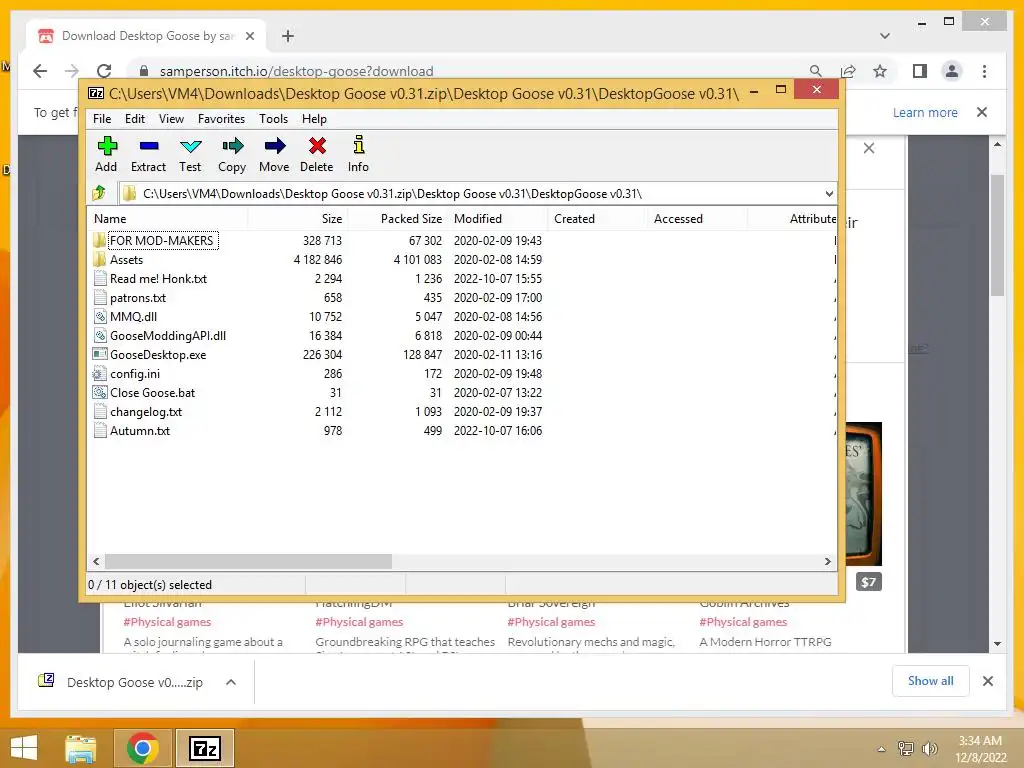This screenshot has height=768, width=1024.
Task: Select the config.ini file icon
Action: click(x=99, y=374)
